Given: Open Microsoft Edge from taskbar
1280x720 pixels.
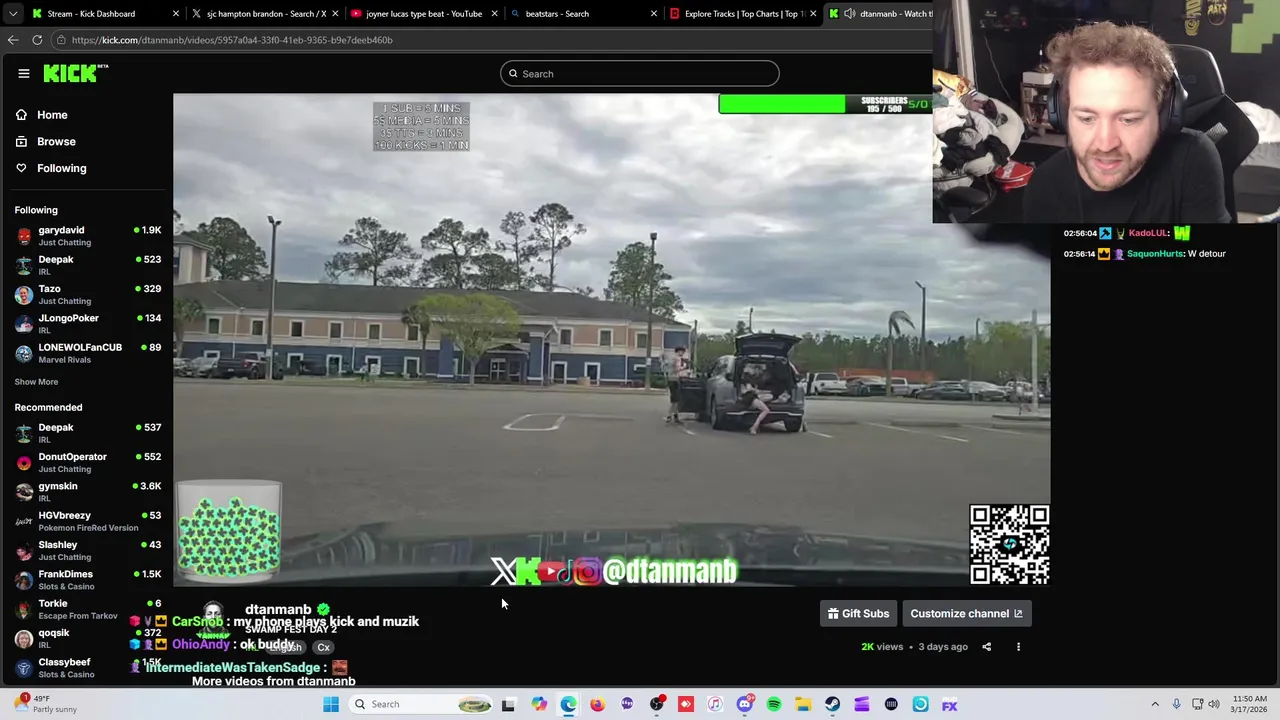Looking at the screenshot, I should 568,705.
